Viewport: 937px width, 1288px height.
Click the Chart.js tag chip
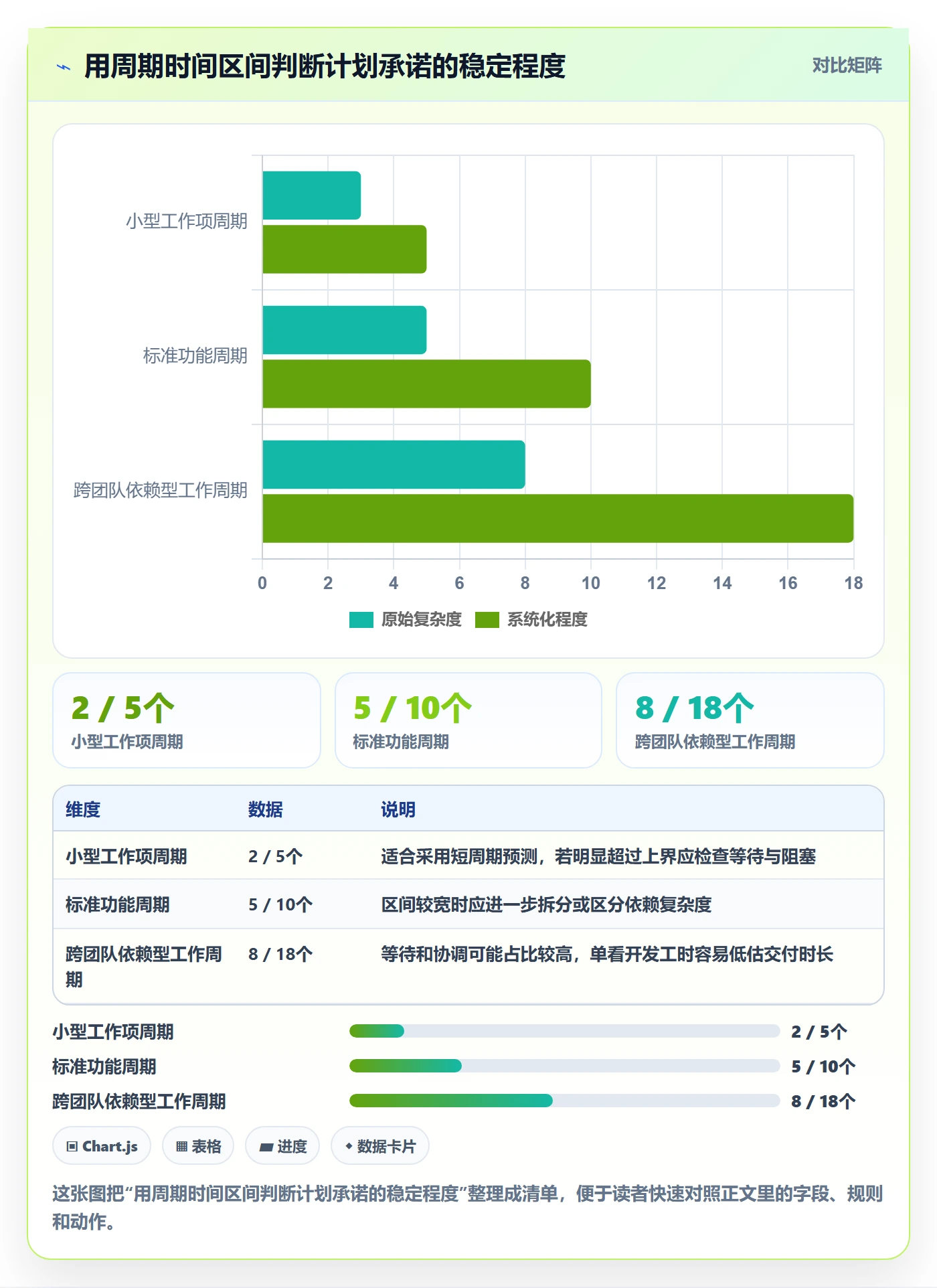(x=102, y=1146)
